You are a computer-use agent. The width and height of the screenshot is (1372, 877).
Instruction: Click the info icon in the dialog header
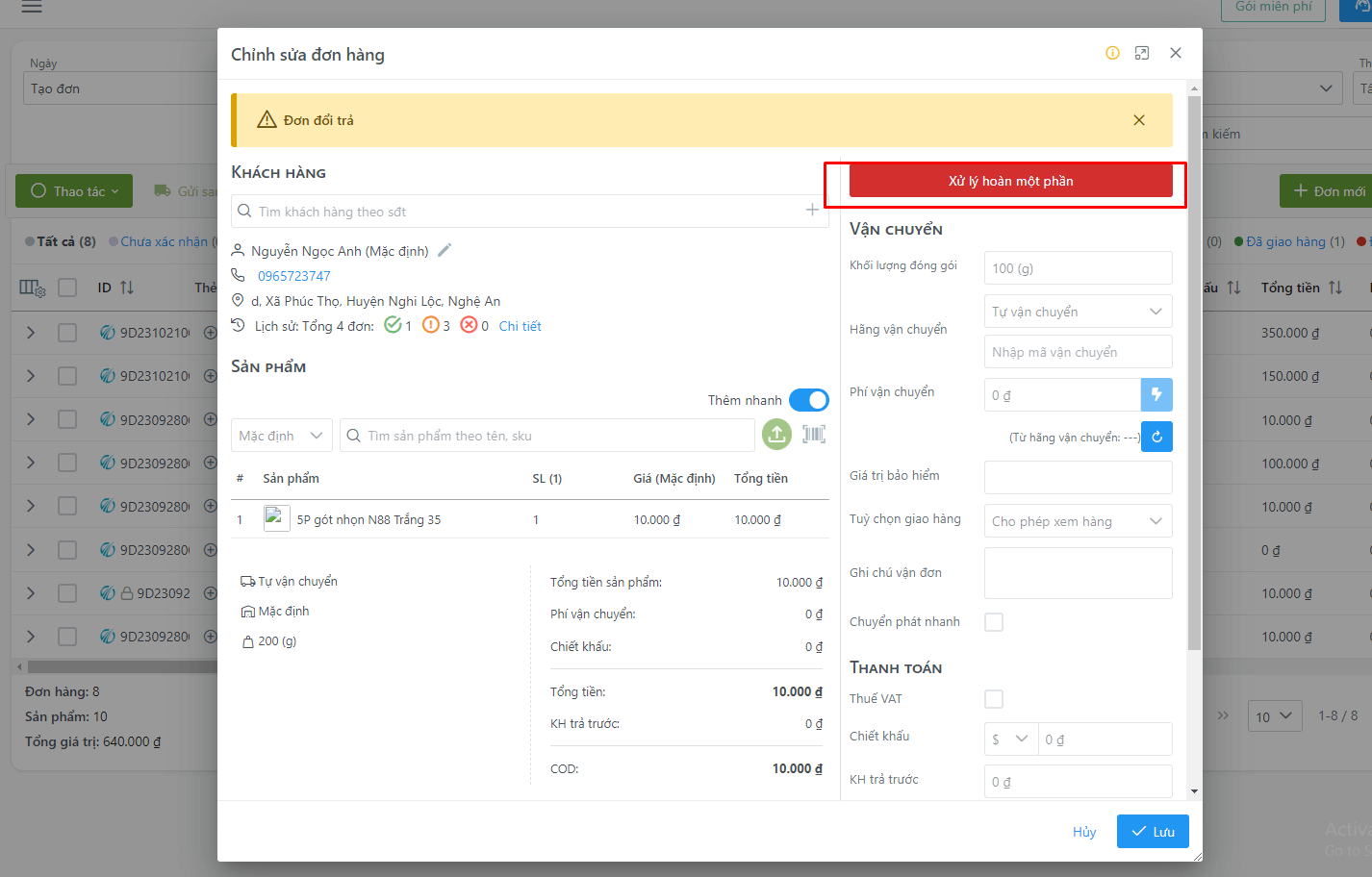1112,53
